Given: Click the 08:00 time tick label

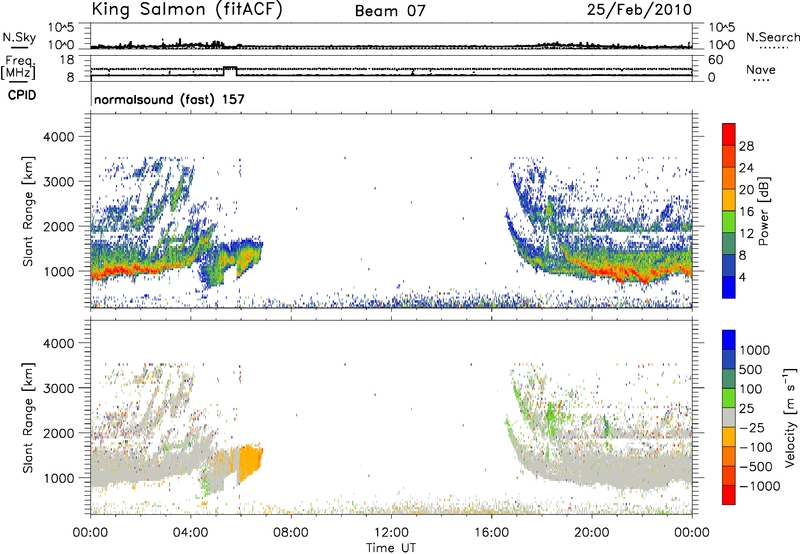Looking at the screenshot, I should [x=290, y=533].
